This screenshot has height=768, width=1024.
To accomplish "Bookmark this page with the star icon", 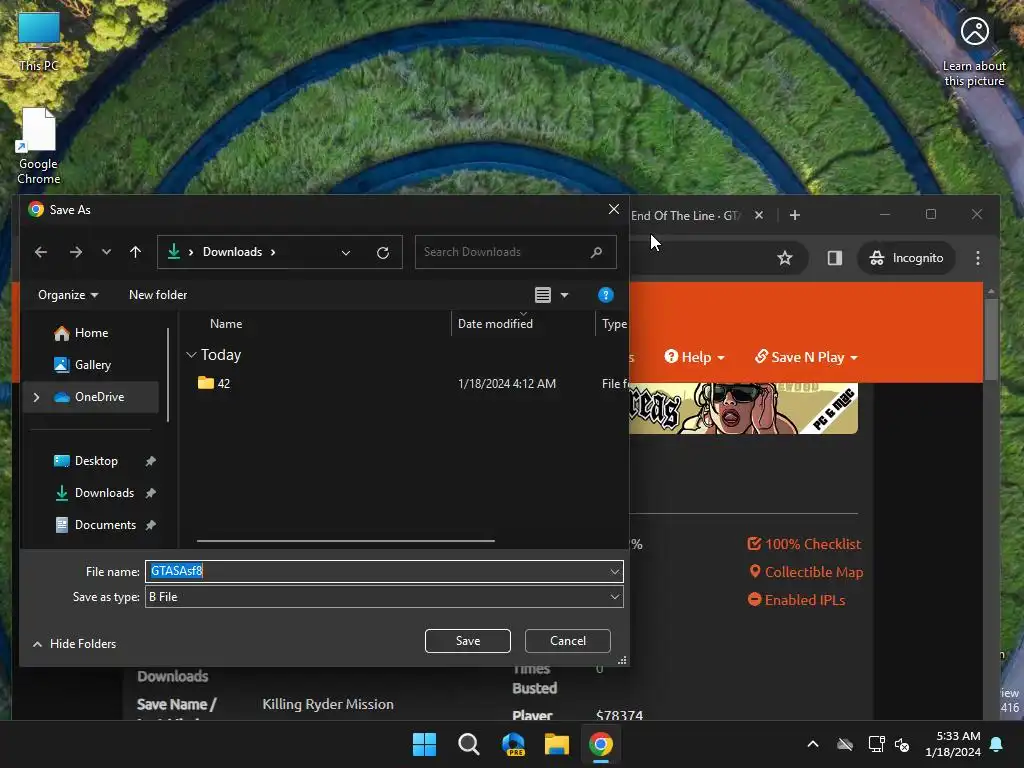I will tap(785, 259).
